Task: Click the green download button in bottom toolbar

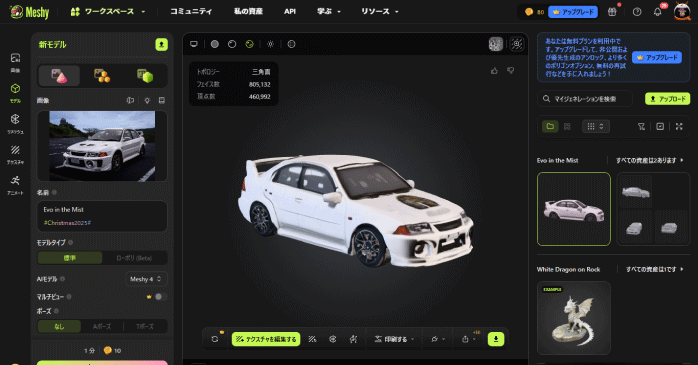Action: coord(496,339)
